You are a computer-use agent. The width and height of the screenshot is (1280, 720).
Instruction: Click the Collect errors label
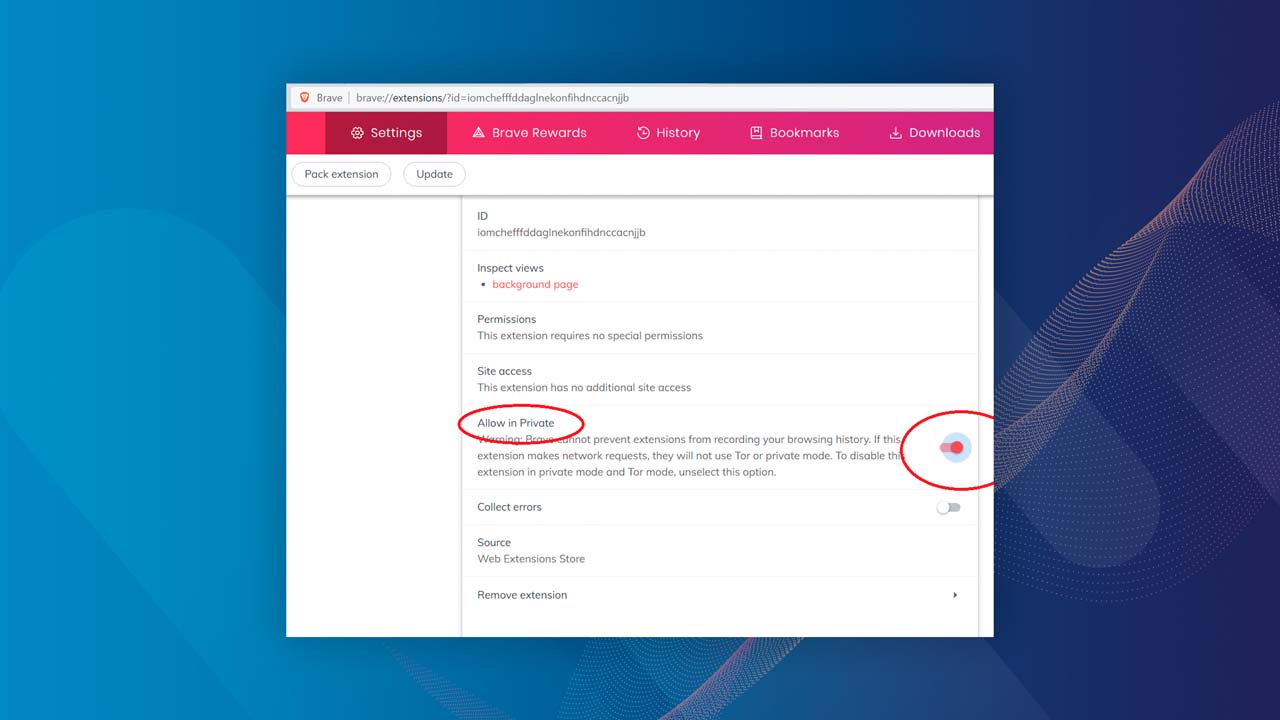click(x=509, y=507)
